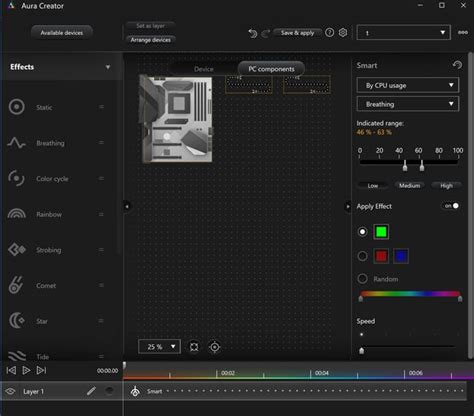Toggle Layer 1 visibility eye
474x416 pixels.
10,391
